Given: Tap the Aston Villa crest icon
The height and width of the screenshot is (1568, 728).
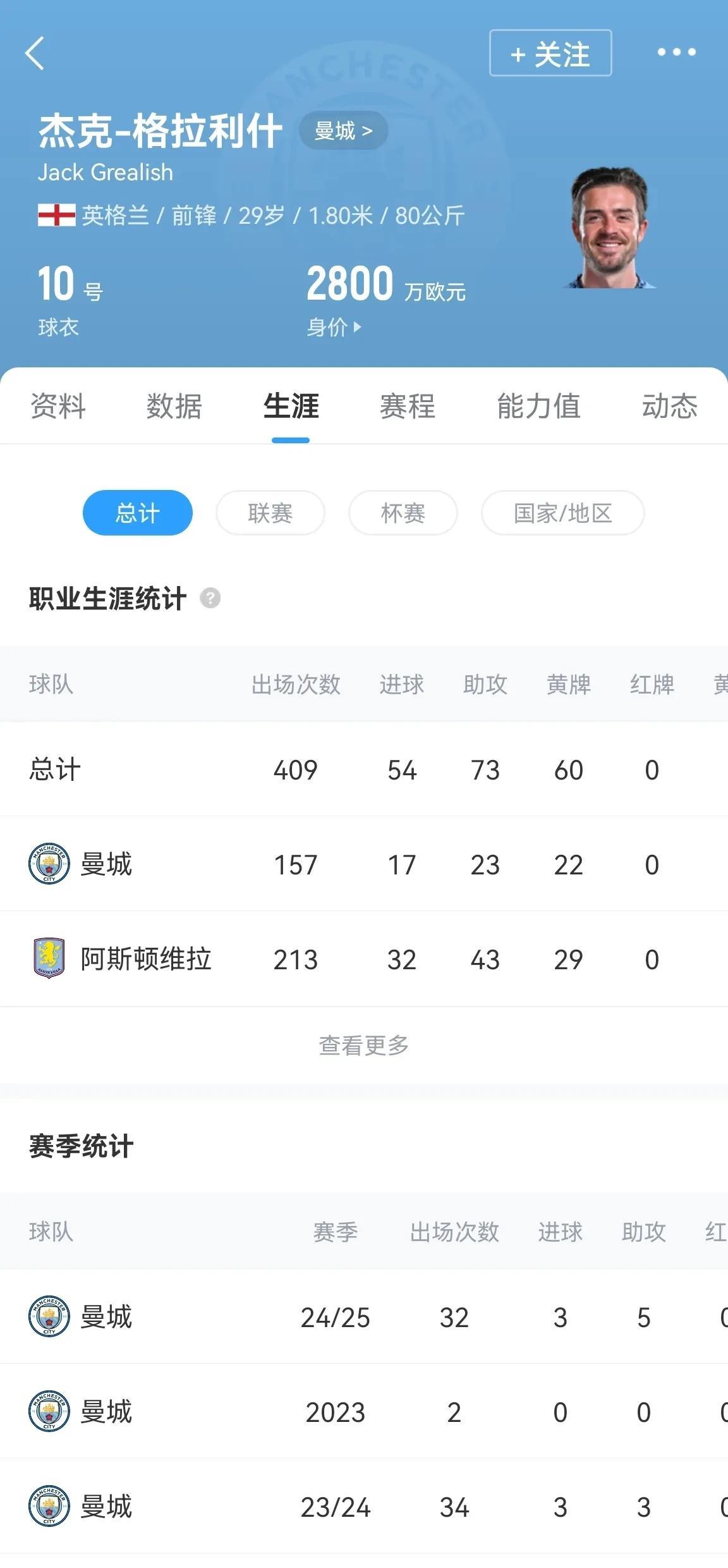Looking at the screenshot, I should [49, 959].
